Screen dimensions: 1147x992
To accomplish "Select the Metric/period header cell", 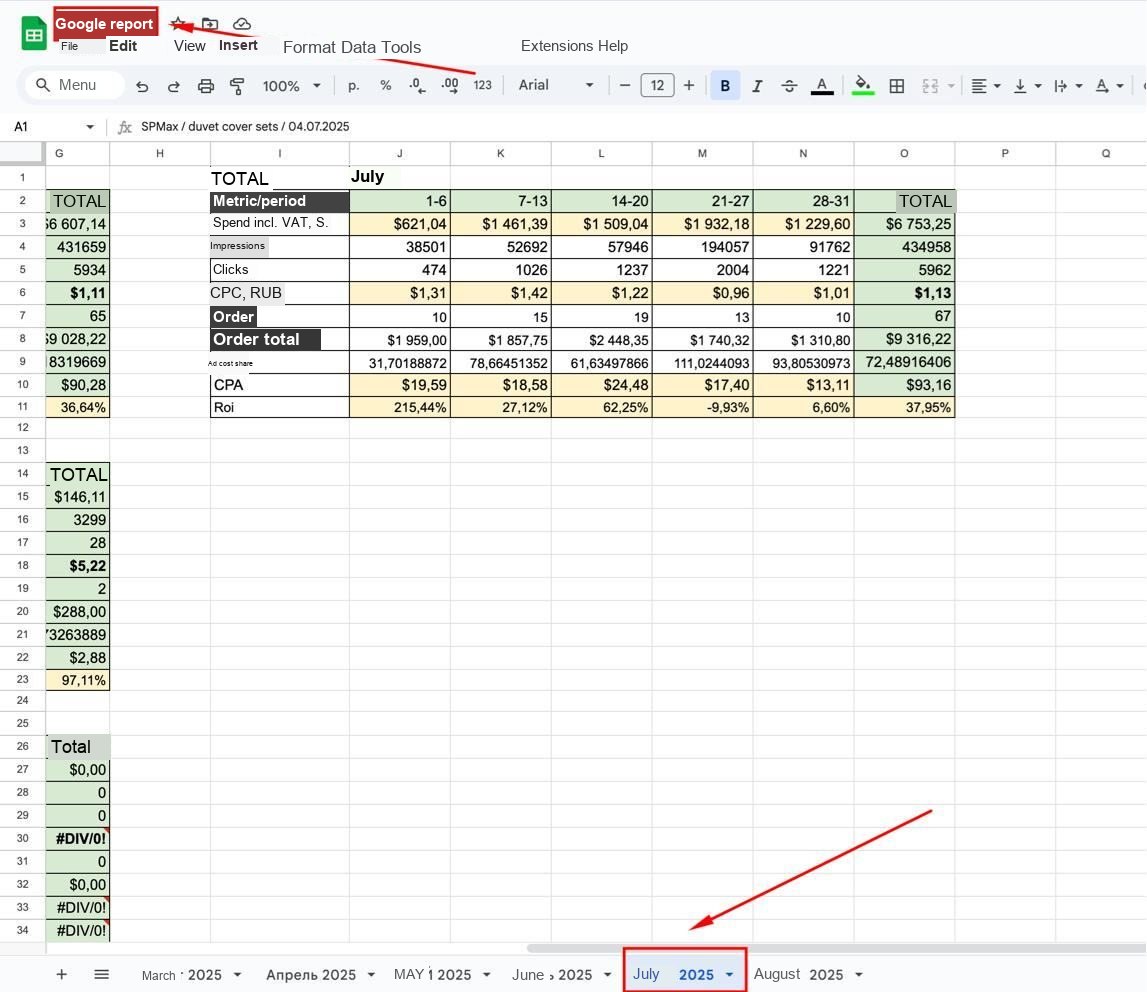I will point(279,201).
